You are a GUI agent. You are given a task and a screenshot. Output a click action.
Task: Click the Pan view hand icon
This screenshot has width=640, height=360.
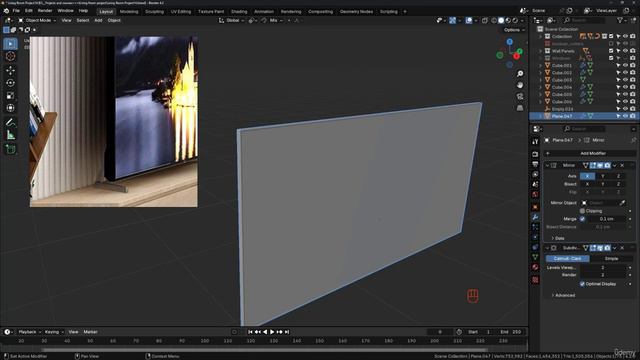point(520,85)
